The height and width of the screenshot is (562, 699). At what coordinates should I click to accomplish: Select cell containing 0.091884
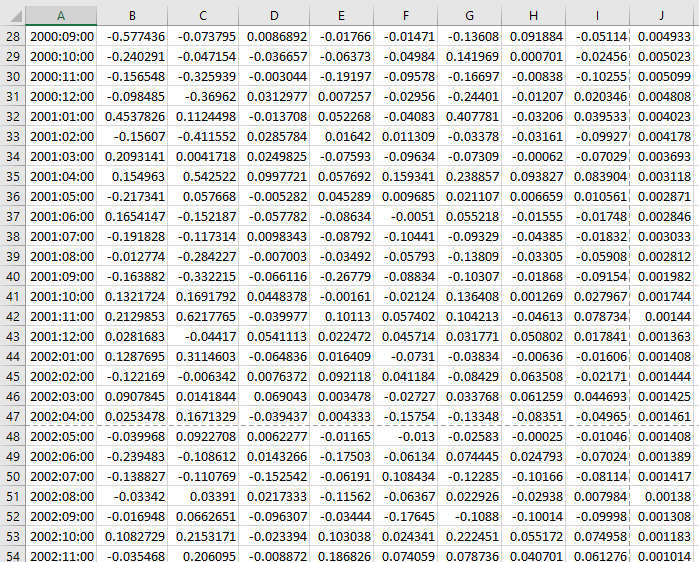point(533,37)
